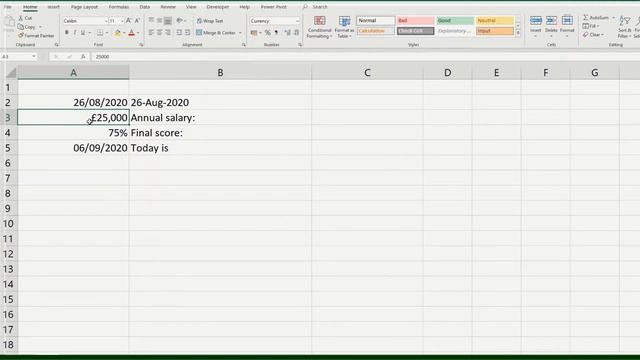This screenshot has height=360, width=640.
Task: Click Merge & Center button
Action: (216, 33)
